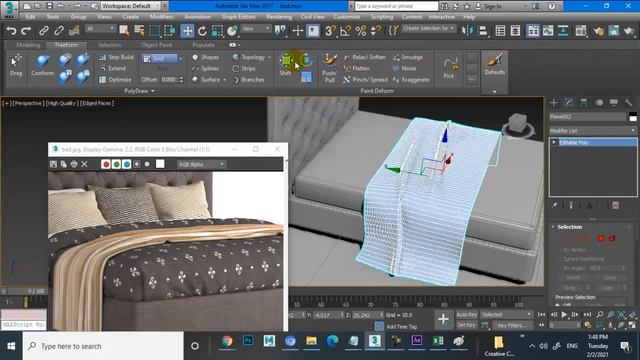Click Sign In at the top
This screenshot has width=640, height=360.
[x=493, y=6]
